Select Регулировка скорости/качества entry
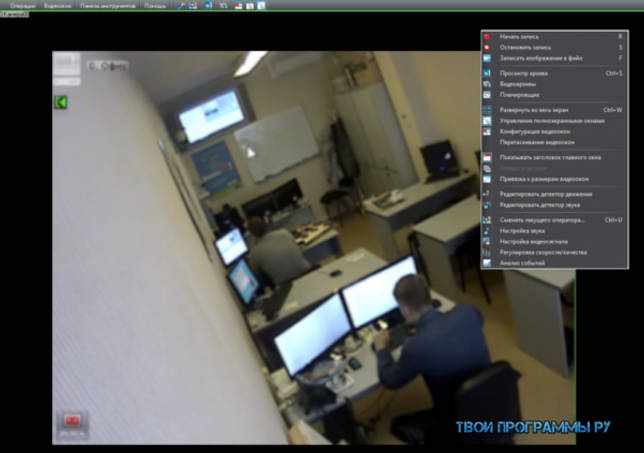This screenshot has width=644, height=453. pyautogui.click(x=554, y=252)
